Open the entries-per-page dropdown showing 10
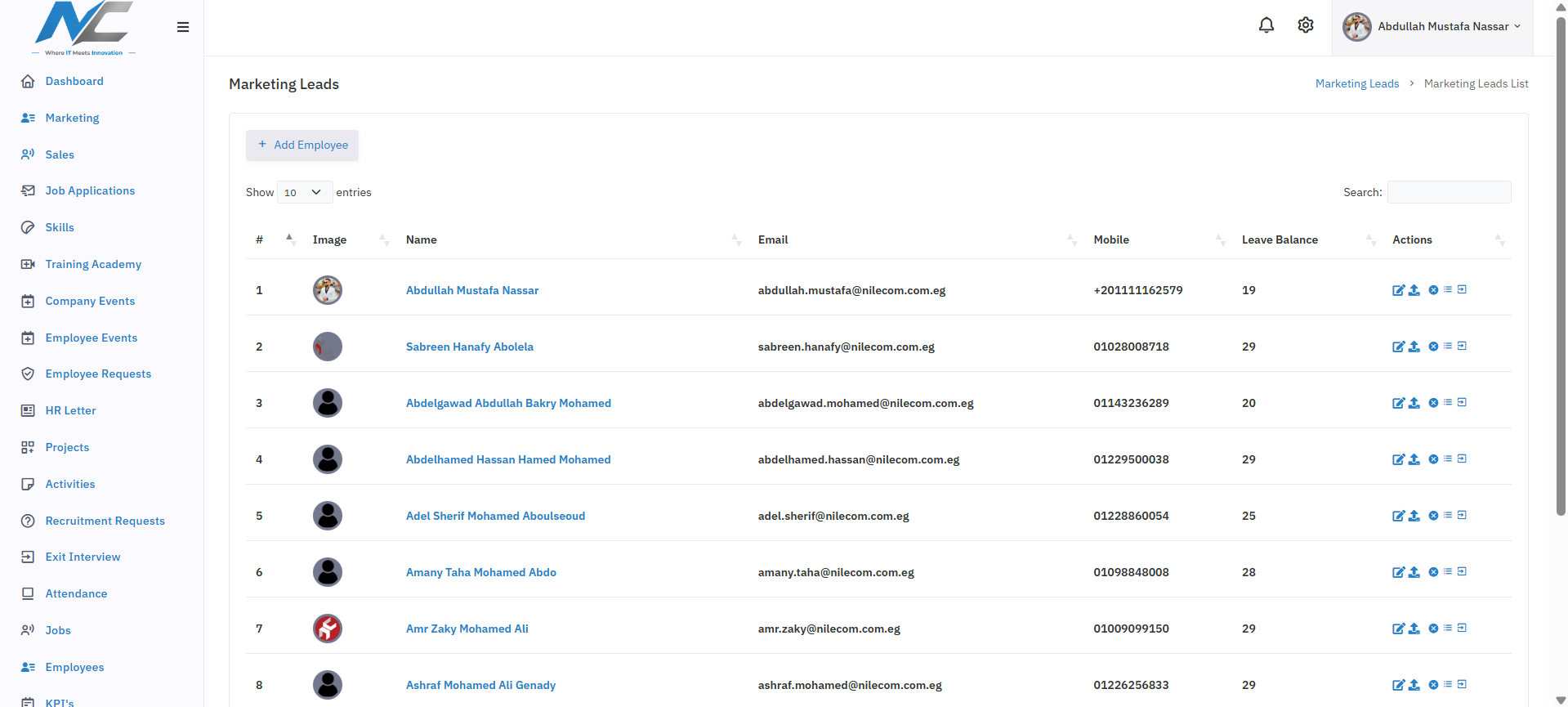This screenshot has width=1568, height=707. 305,192
